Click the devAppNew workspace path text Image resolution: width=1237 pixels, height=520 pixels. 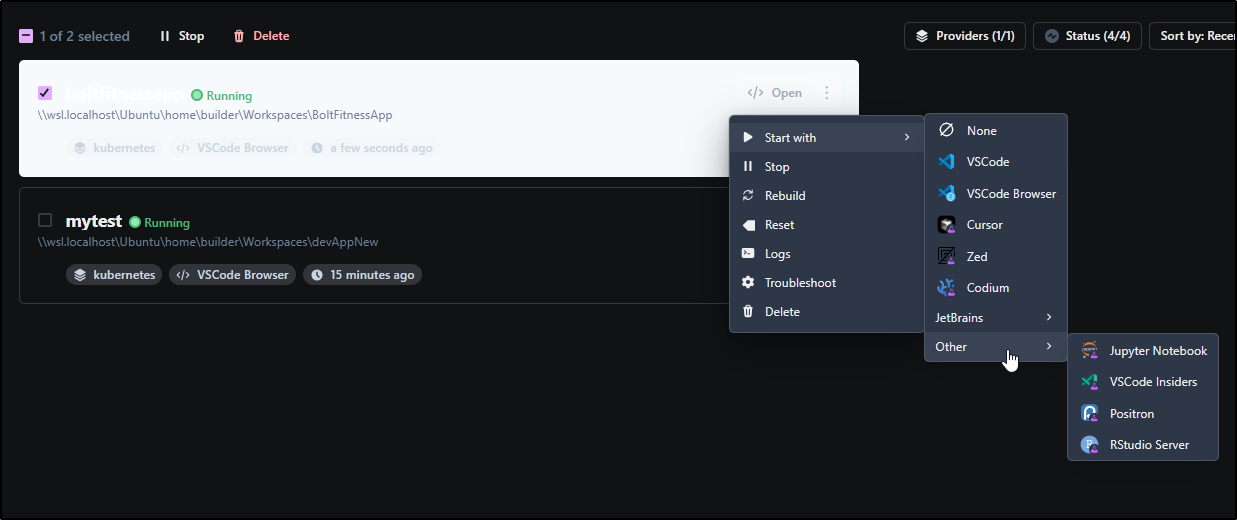tap(208, 242)
